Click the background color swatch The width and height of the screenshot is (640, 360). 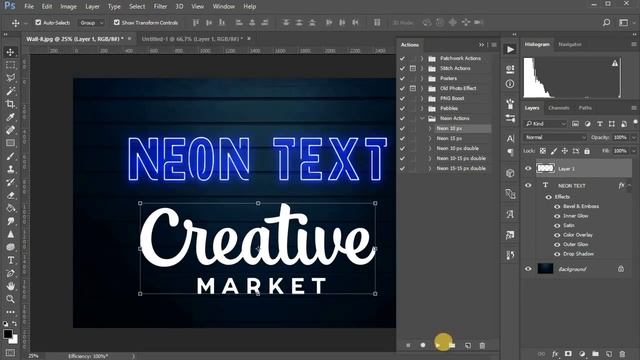point(14,339)
